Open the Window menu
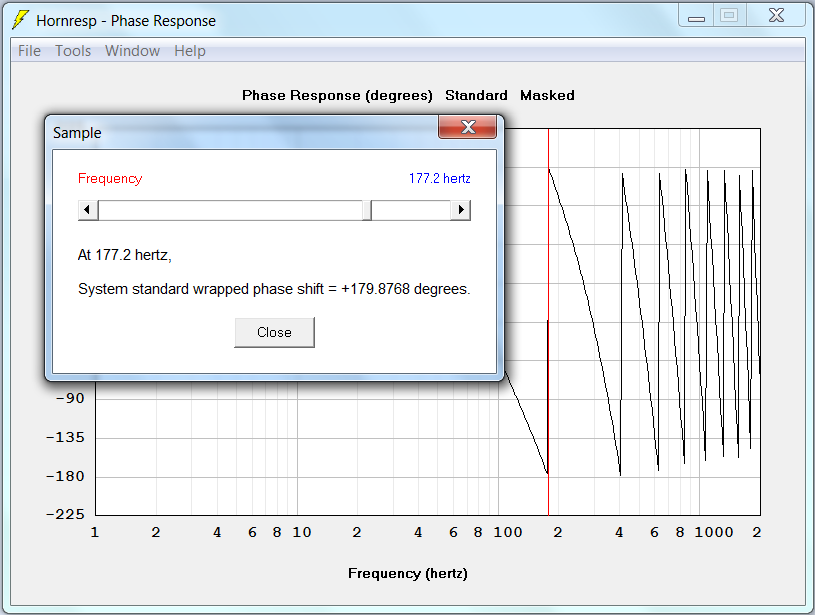The image size is (815, 615). coord(132,51)
